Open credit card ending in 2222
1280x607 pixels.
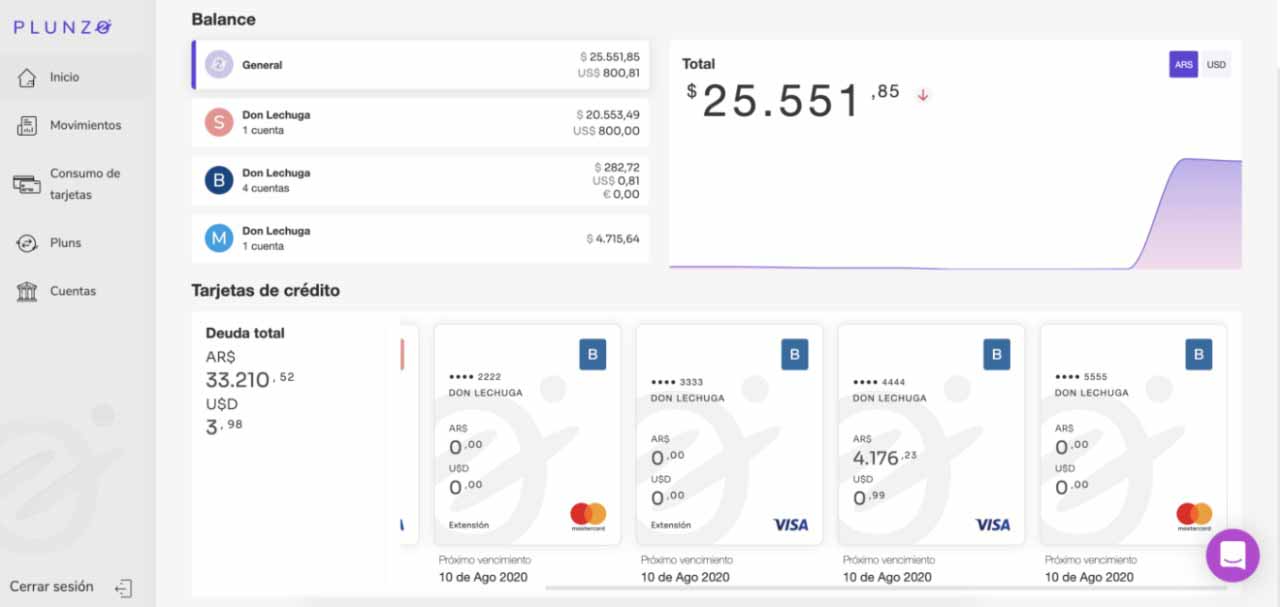(x=526, y=434)
